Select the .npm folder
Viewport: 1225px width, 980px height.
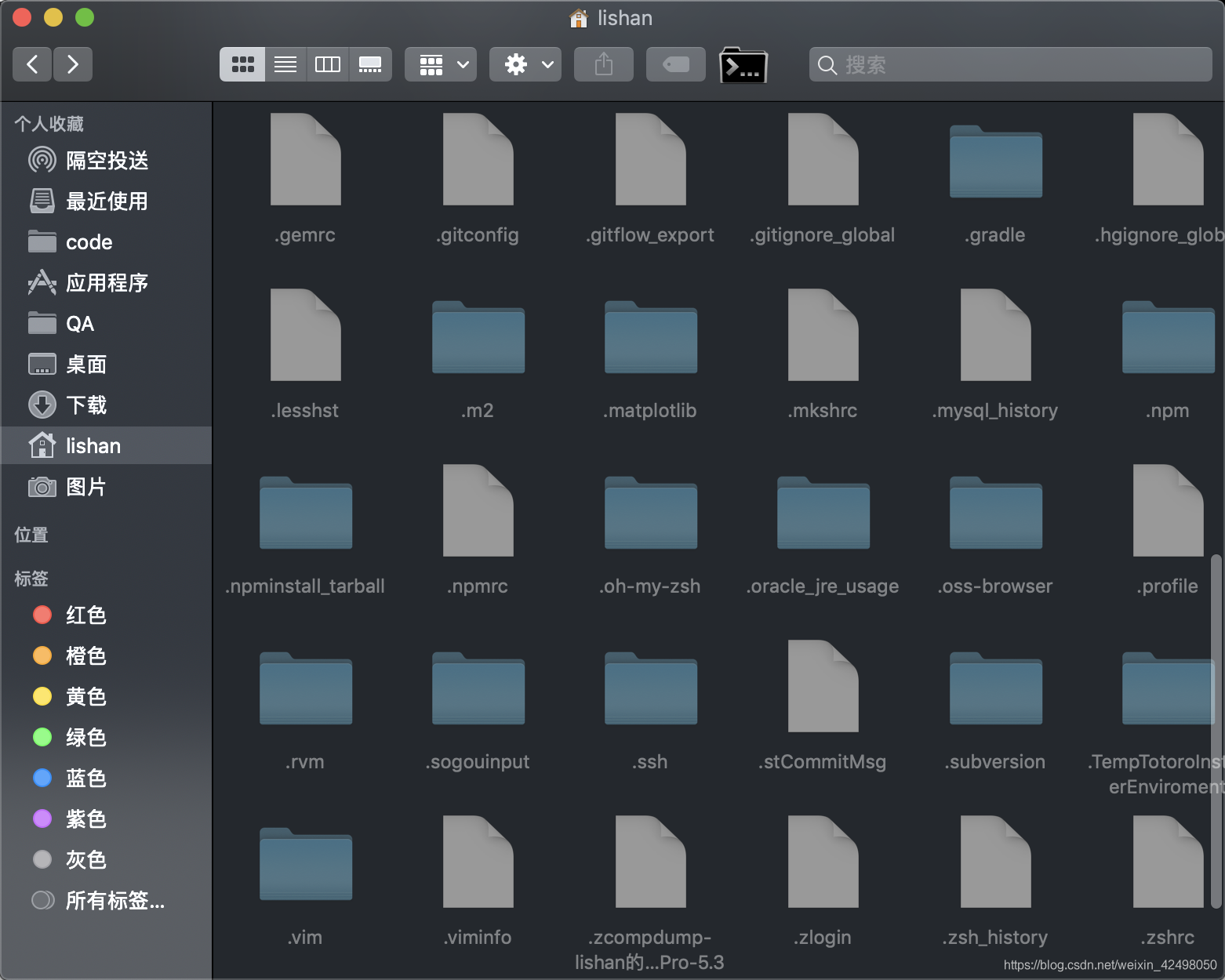[1169, 337]
